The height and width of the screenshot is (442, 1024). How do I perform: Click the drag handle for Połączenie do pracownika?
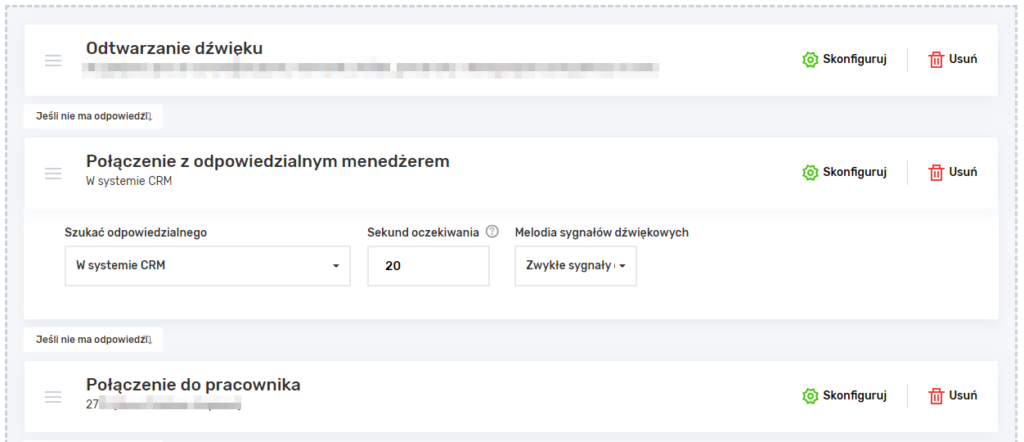point(54,396)
